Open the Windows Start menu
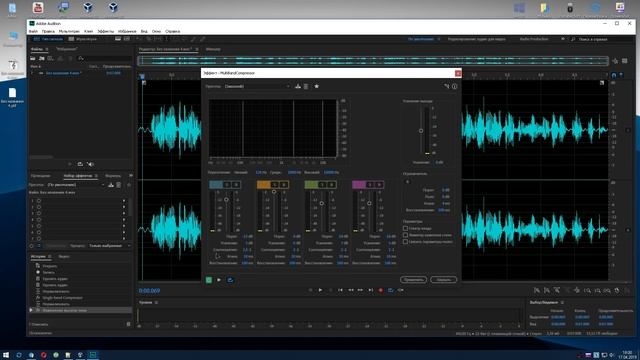This screenshot has width=640, height=360. (6, 355)
